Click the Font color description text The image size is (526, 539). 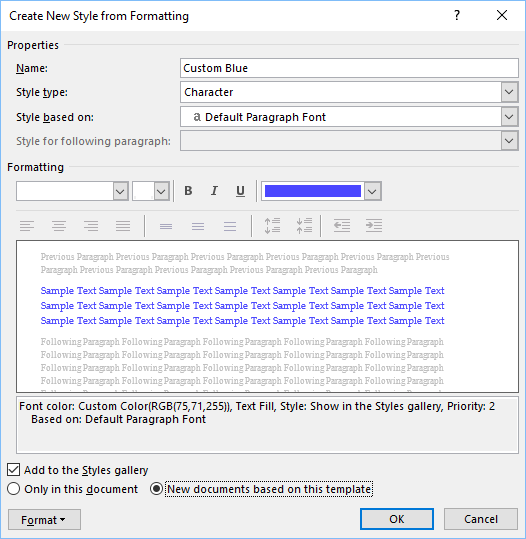click(257, 406)
